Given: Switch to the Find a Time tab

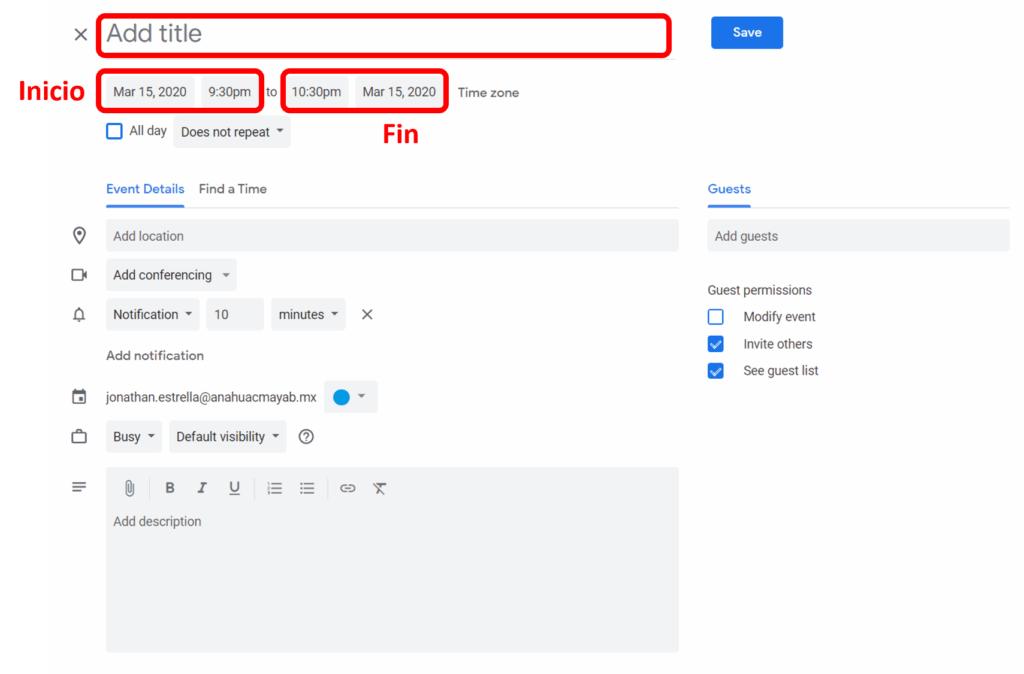Looking at the screenshot, I should (x=233, y=189).
